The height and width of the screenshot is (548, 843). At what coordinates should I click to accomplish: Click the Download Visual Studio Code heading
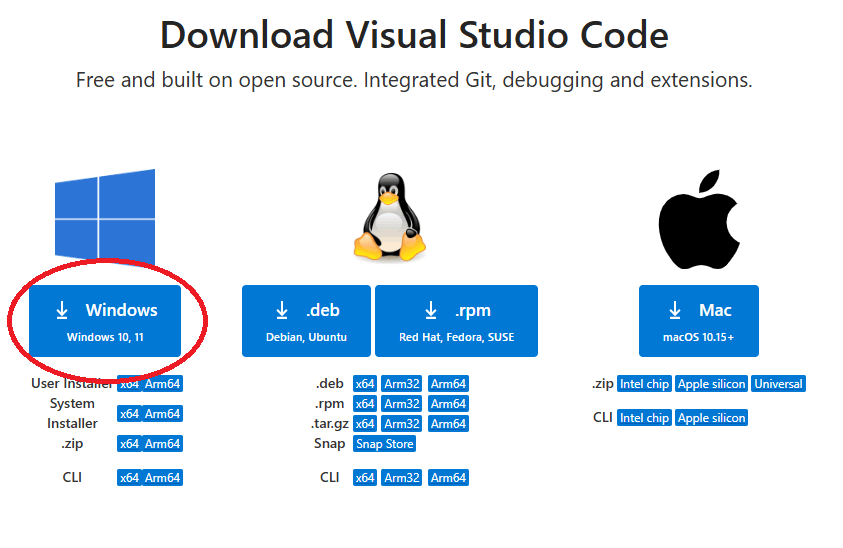click(x=414, y=35)
